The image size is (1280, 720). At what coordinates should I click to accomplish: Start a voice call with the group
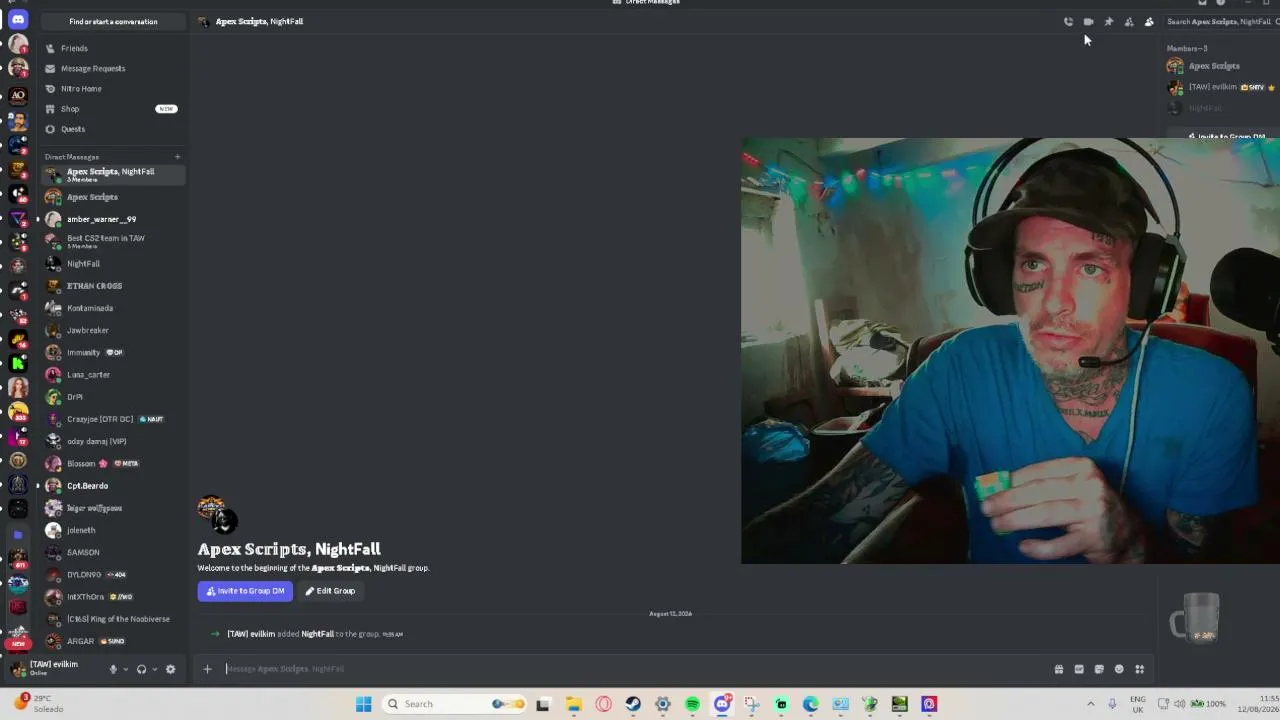click(1068, 21)
